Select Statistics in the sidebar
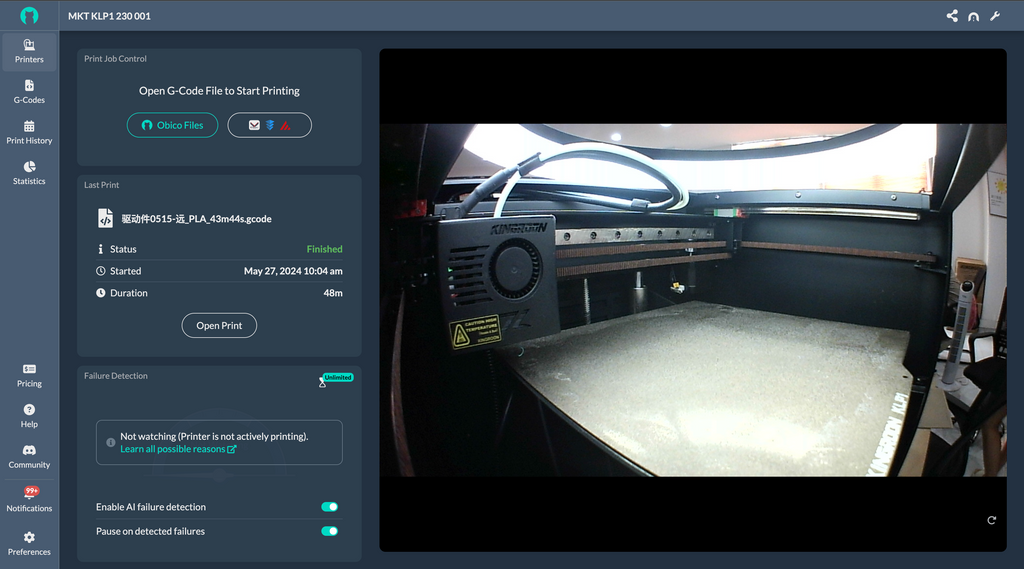This screenshot has width=1024, height=569. [x=29, y=173]
